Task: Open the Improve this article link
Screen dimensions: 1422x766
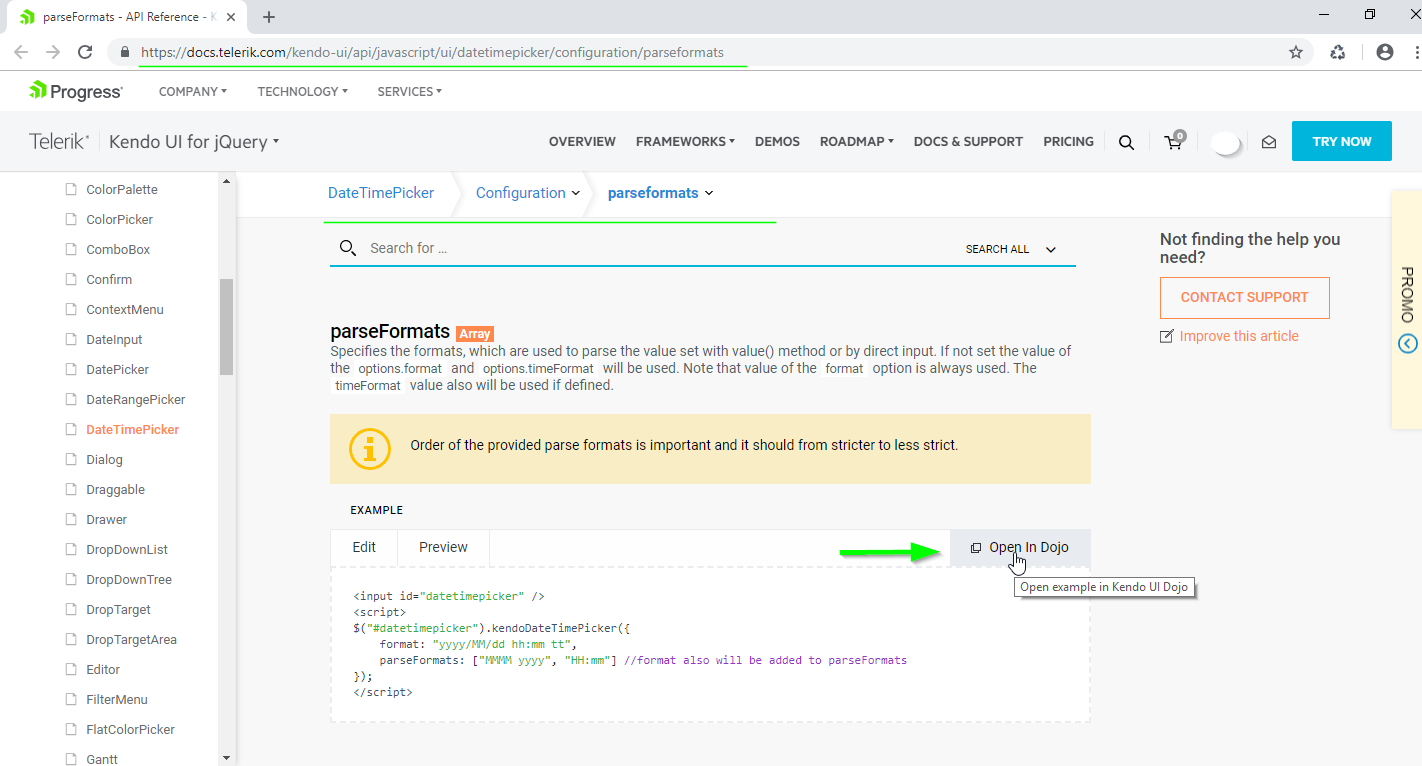Action: [1239, 336]
